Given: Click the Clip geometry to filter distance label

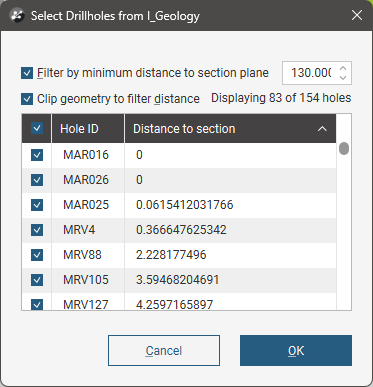Looking at the screenshot, I should 118,99.
